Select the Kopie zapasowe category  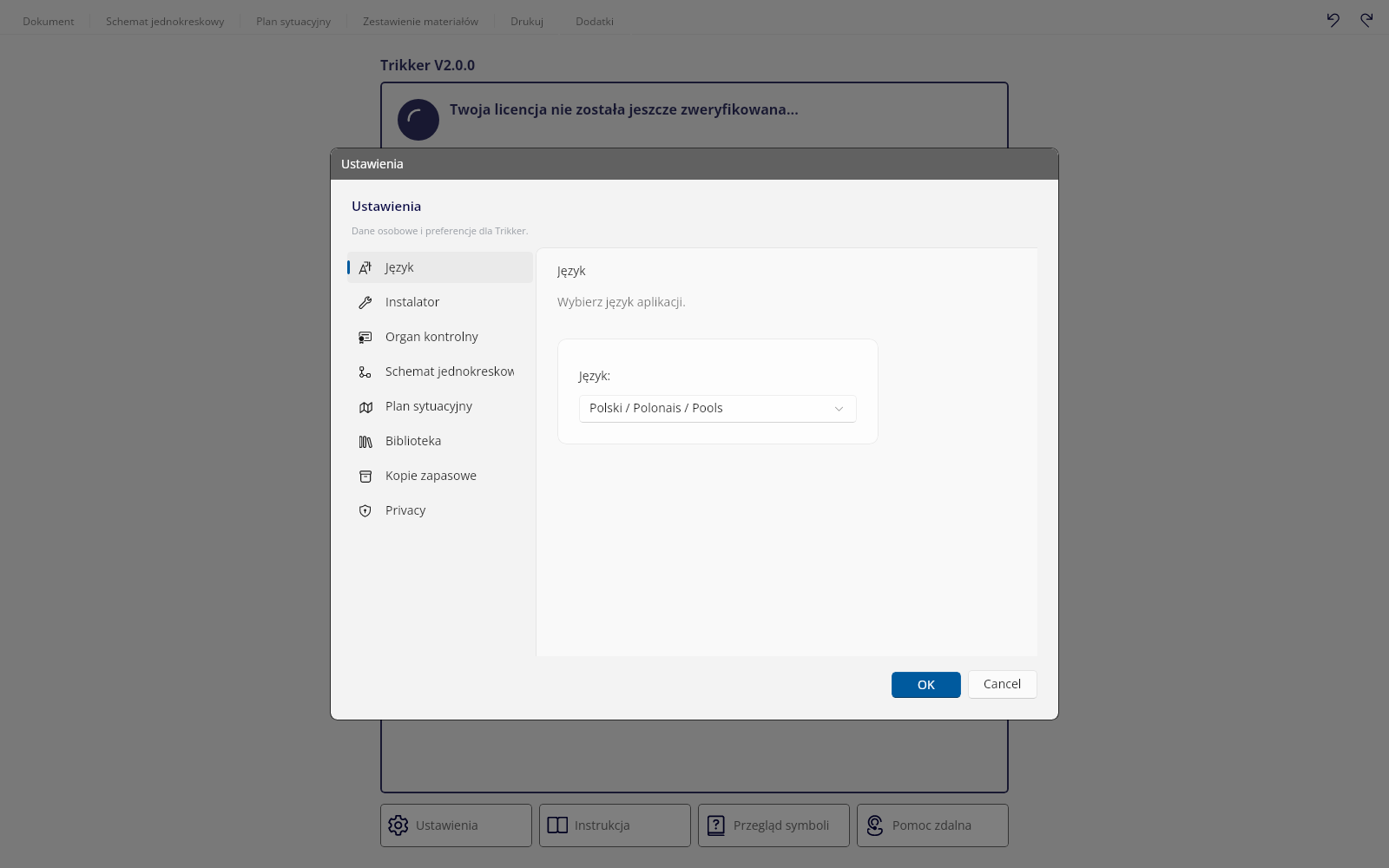(440, 476)
